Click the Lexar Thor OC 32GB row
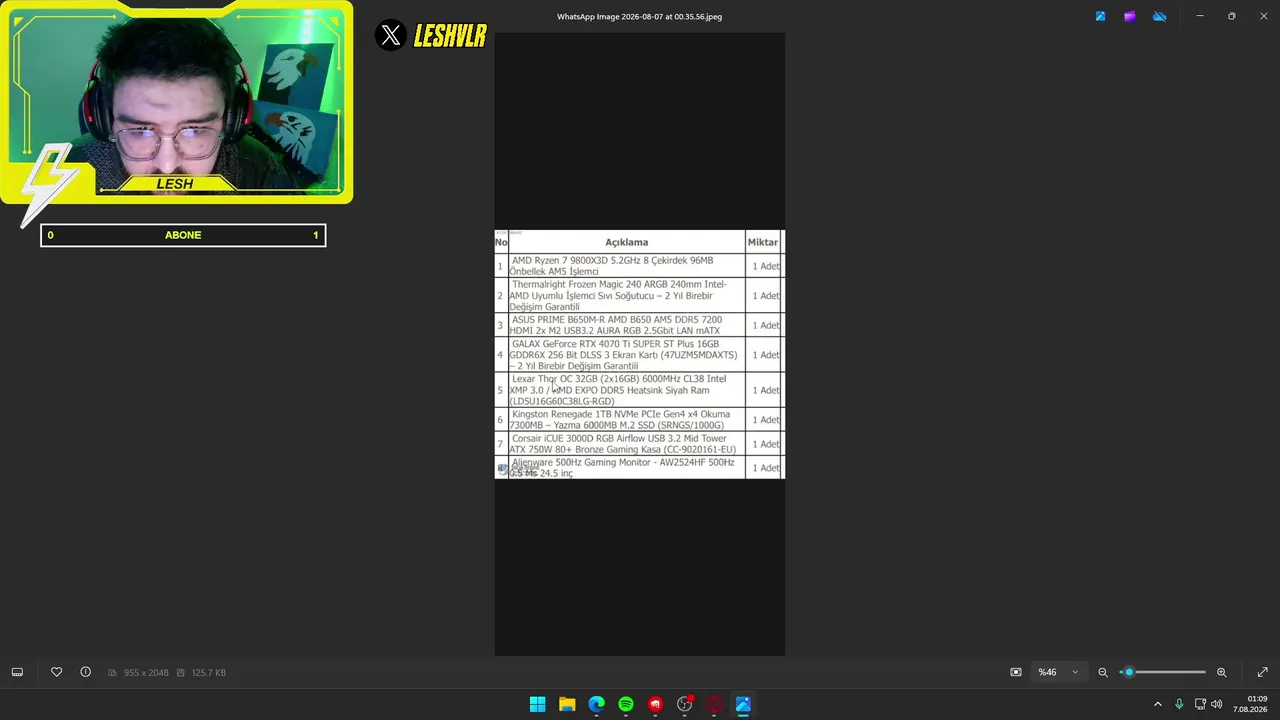 [x=638, y=390]
